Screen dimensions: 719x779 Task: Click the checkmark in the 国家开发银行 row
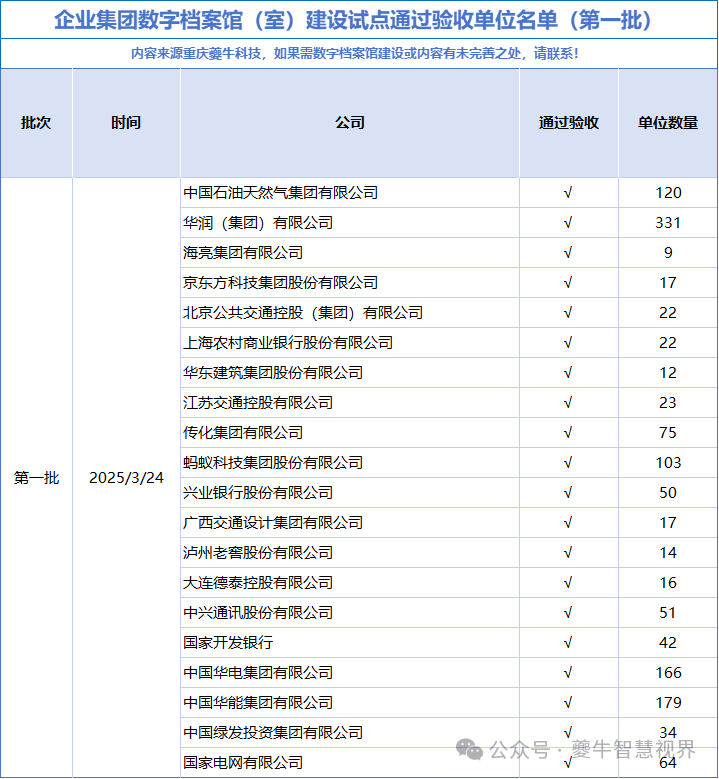(x=568, y=643)
